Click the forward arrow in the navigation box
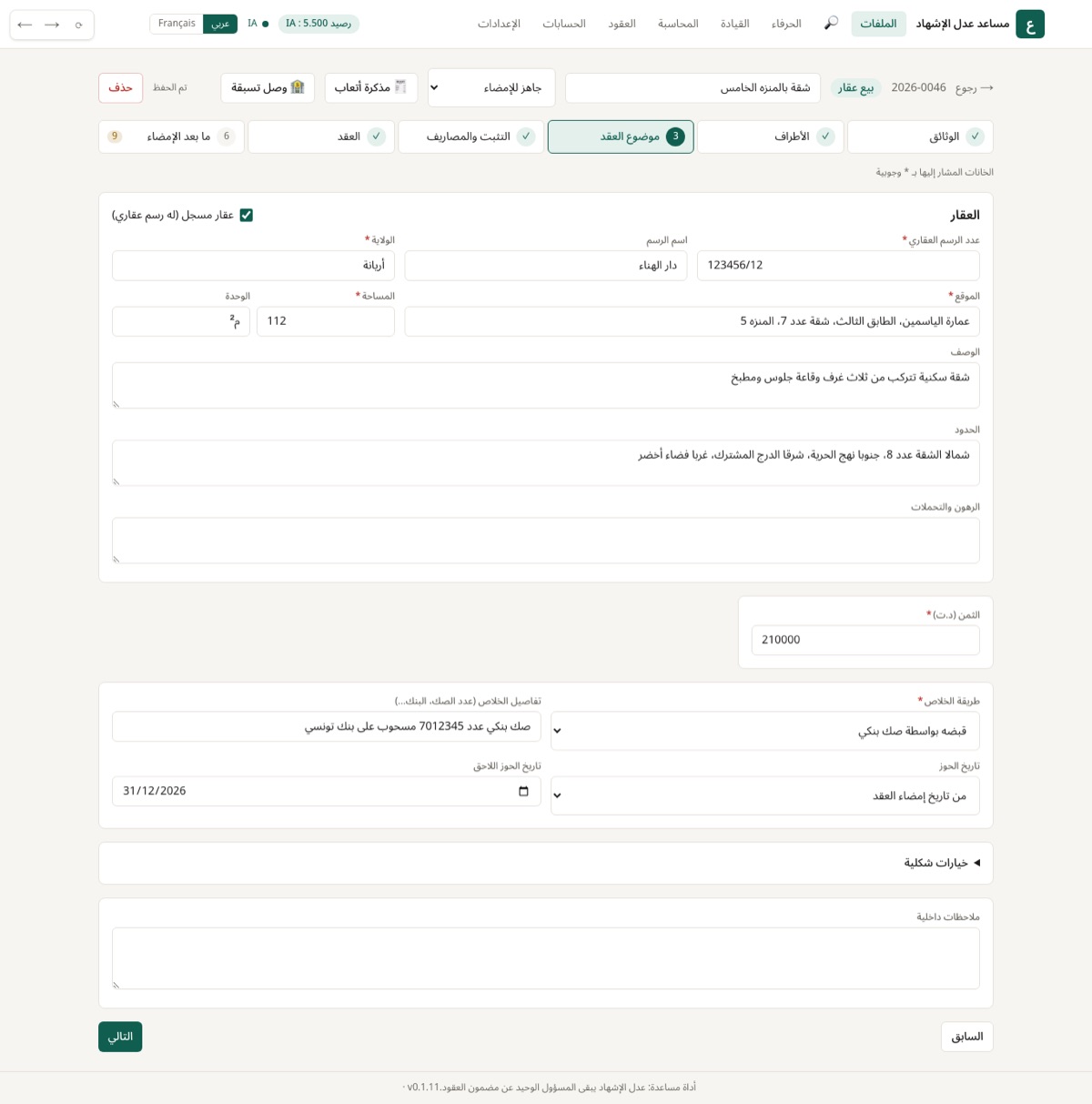Screen dimensions: 1092x1104 point(52,25)
